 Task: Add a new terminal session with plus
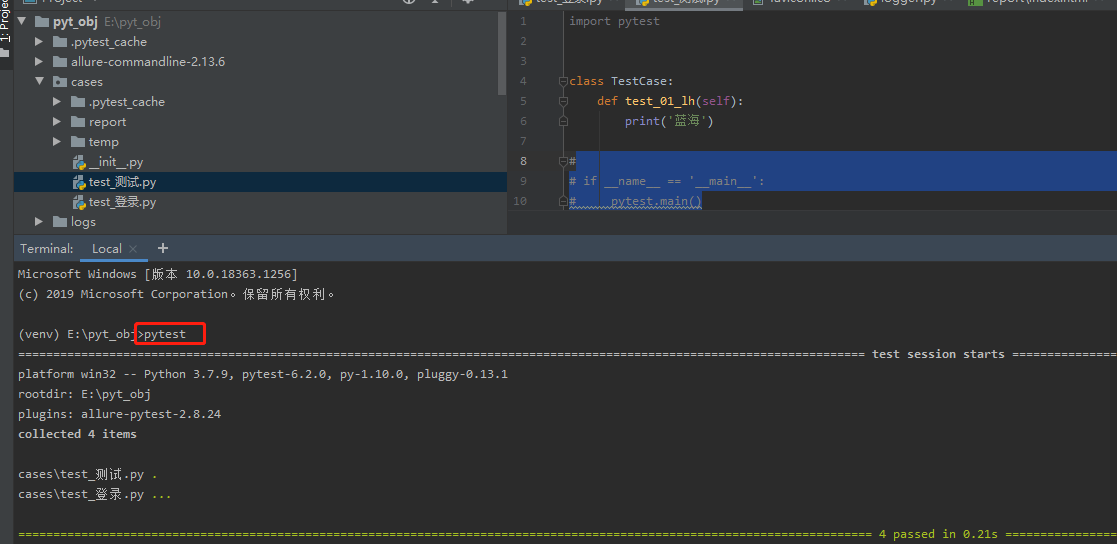[162, 249]
